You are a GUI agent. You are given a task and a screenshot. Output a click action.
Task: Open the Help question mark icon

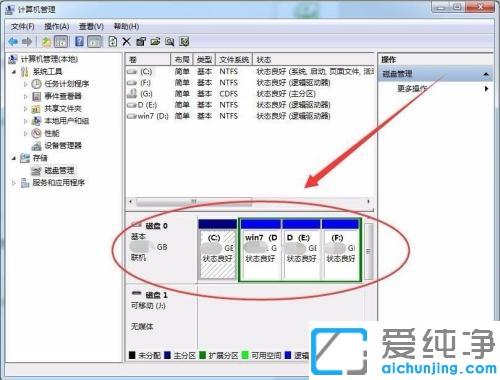(x=79, y=42)
